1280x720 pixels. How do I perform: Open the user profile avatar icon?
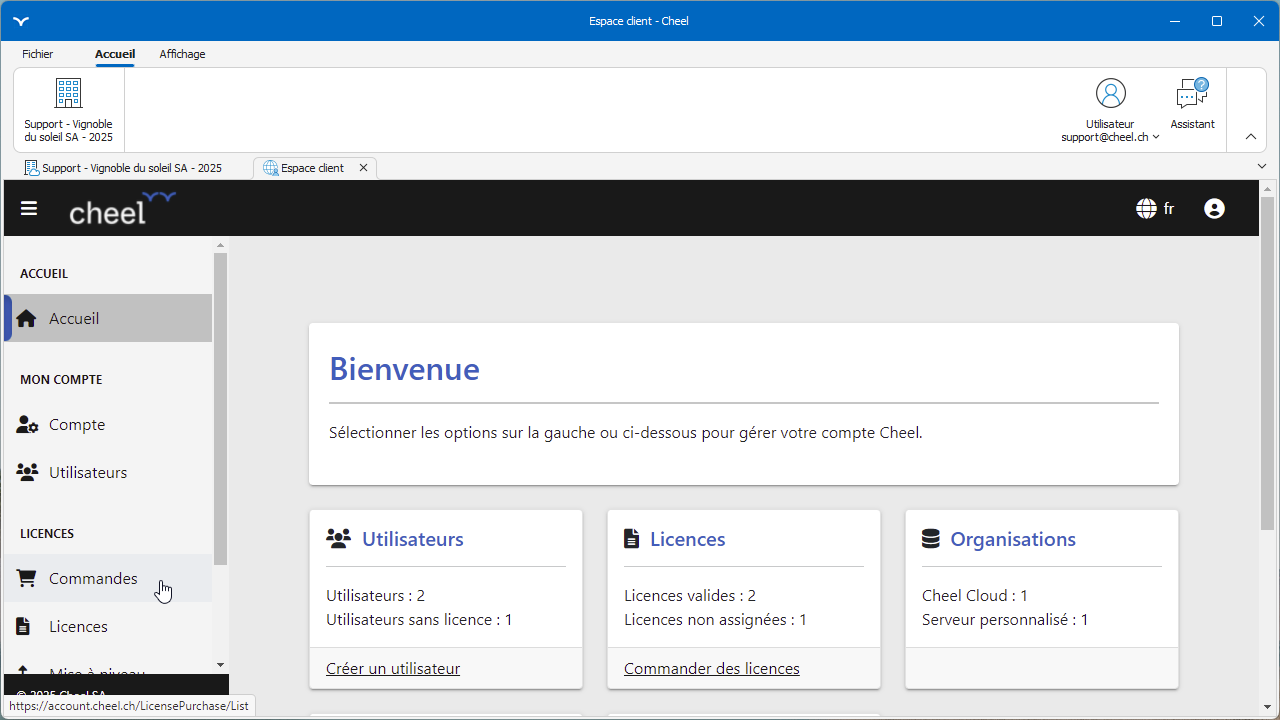click(x=1214, y=209)
